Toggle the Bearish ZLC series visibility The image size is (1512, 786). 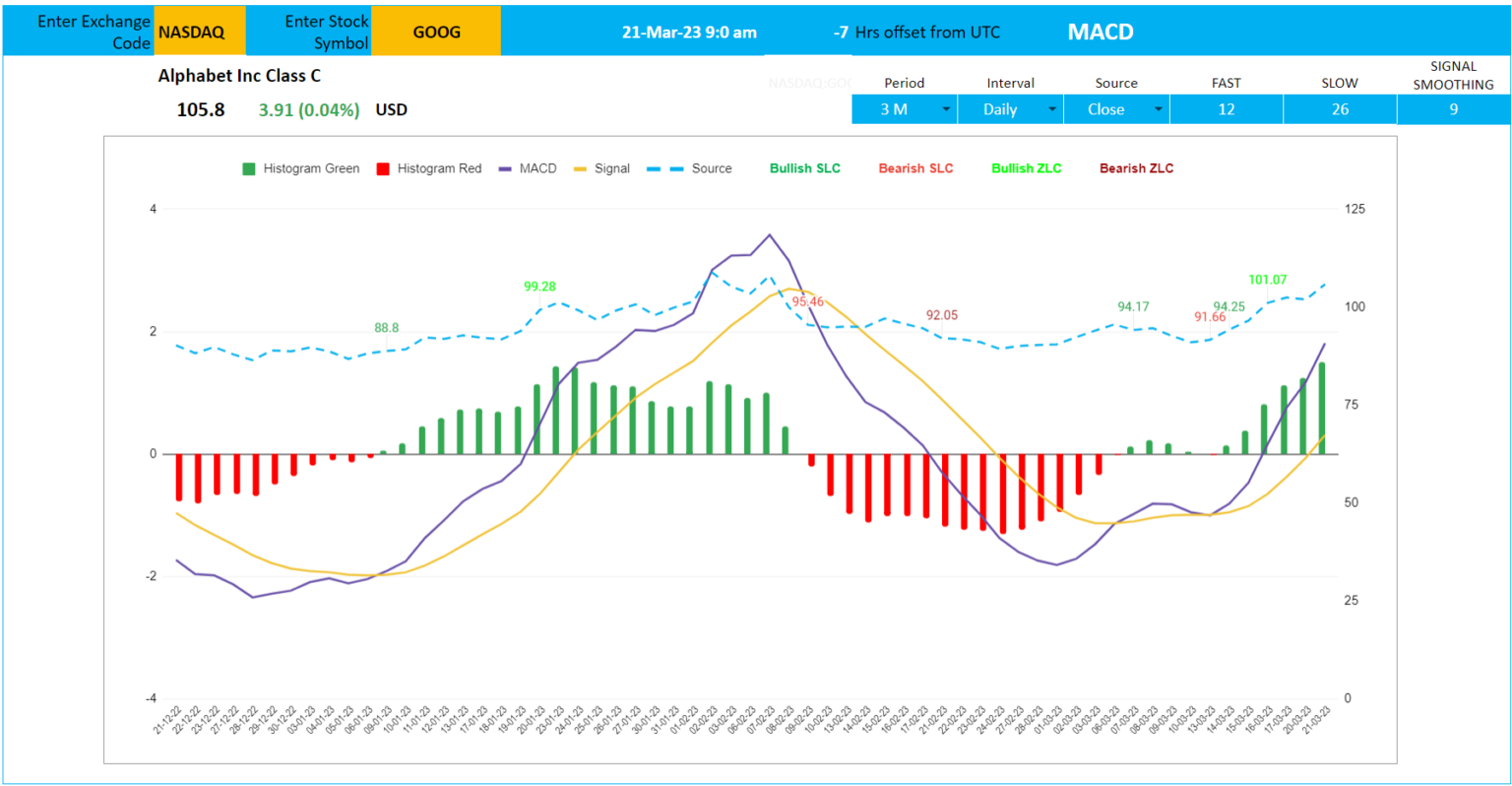tap(1136, 168)
